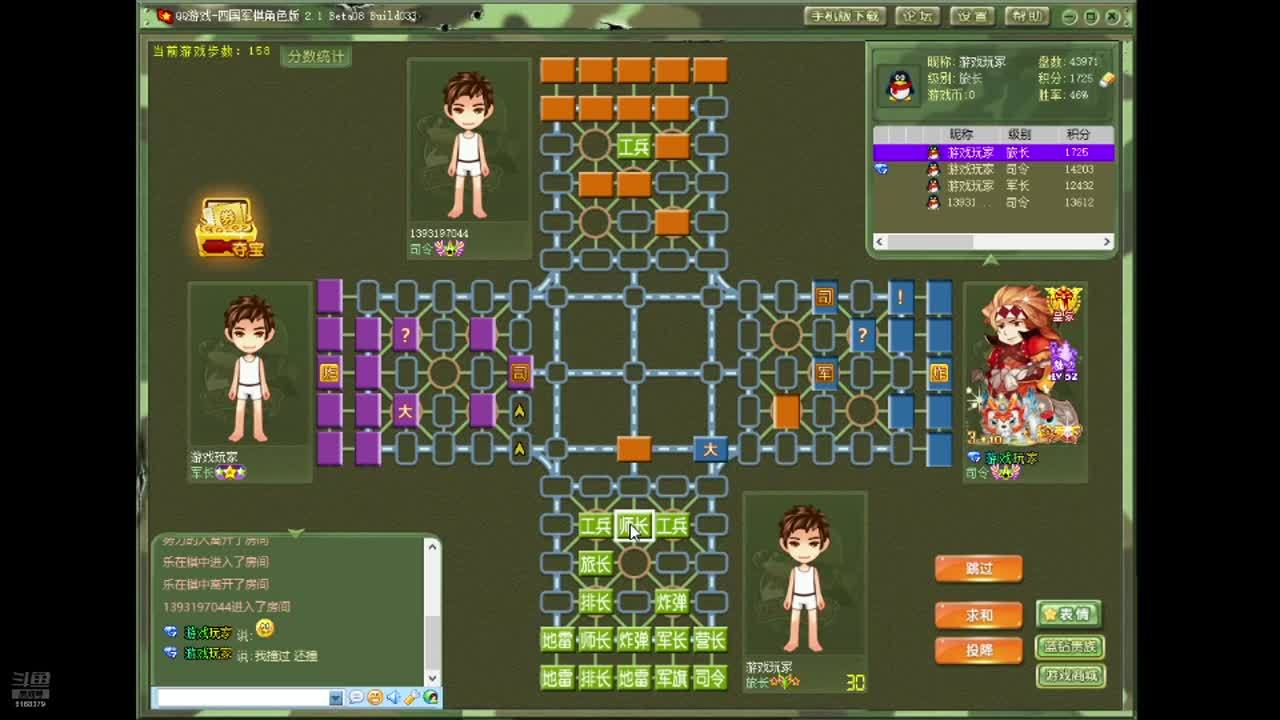Screen dimensions: 1280x720
Task: Select the green 军旗 chess piece
Action: click(671, 678)
